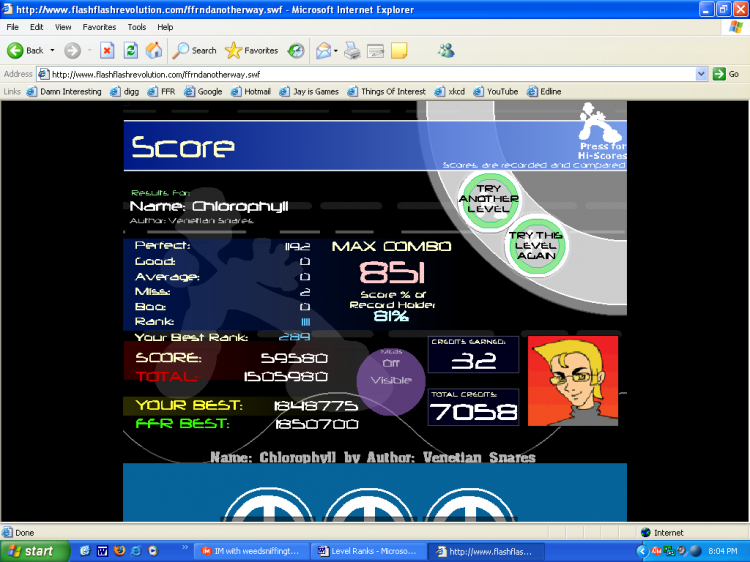The image size is (750, 562).
Task: Open the Tools menu
Action: point(137,27)
